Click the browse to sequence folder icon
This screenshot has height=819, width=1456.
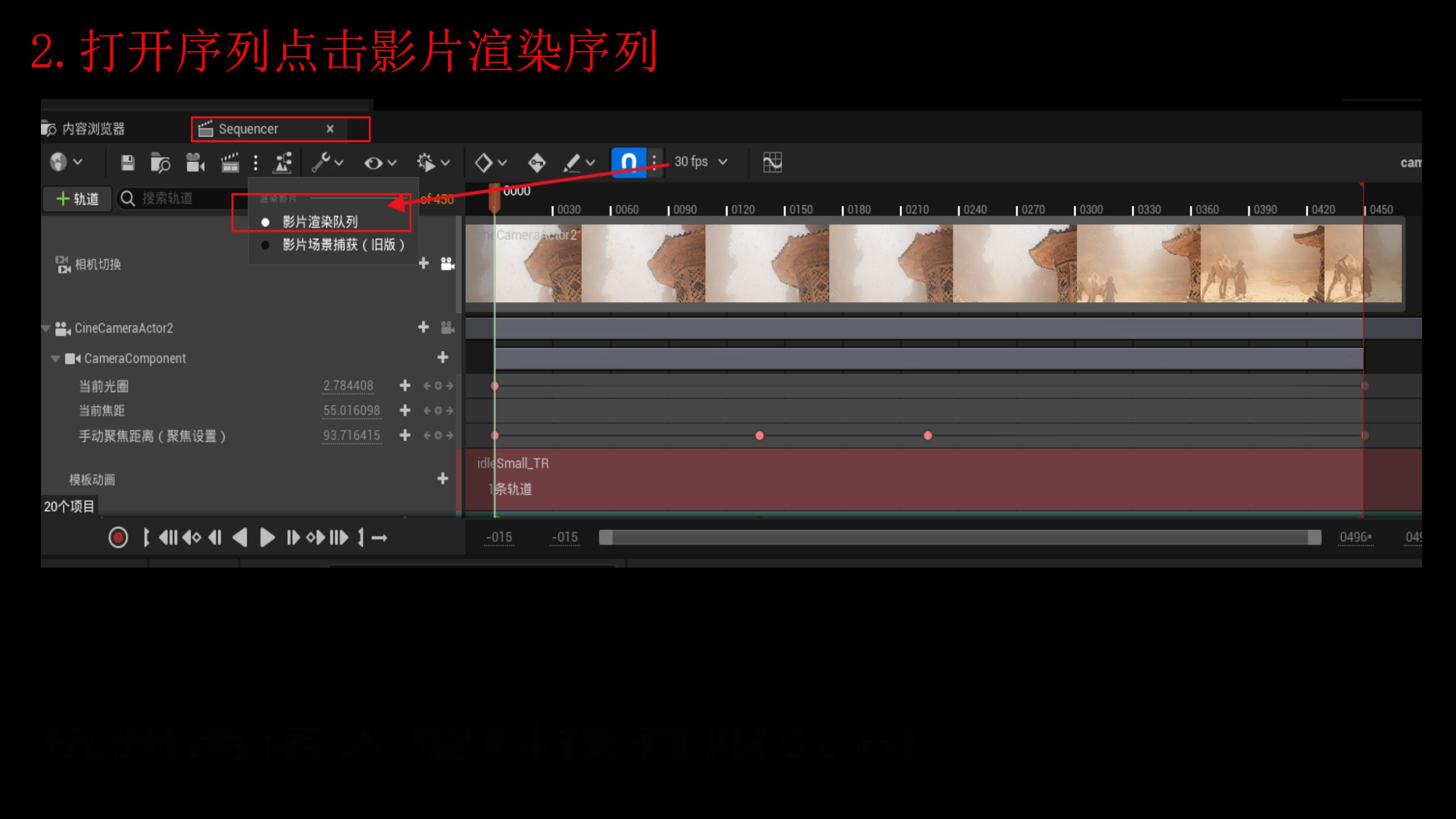(x=160, y=163)
